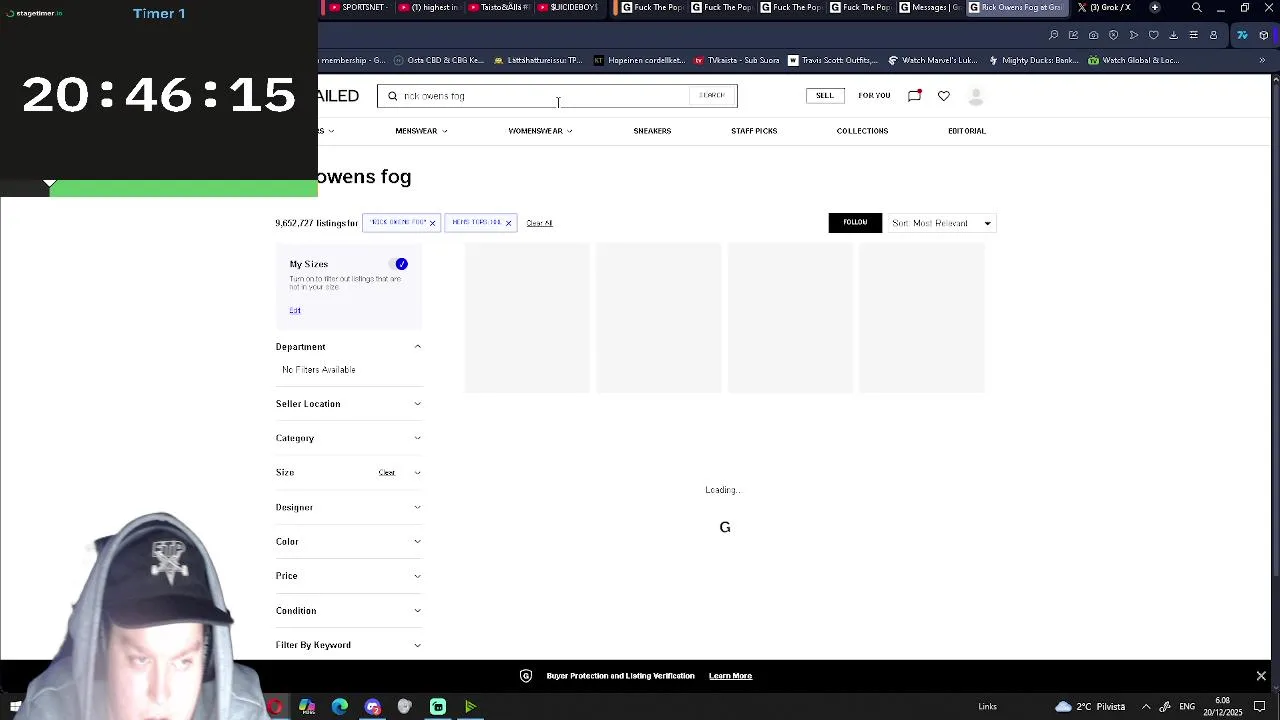Expand the Filter By Keyword section
Image resolution: width=1280 pixels, height=720 pixels.
click(348, 645)
